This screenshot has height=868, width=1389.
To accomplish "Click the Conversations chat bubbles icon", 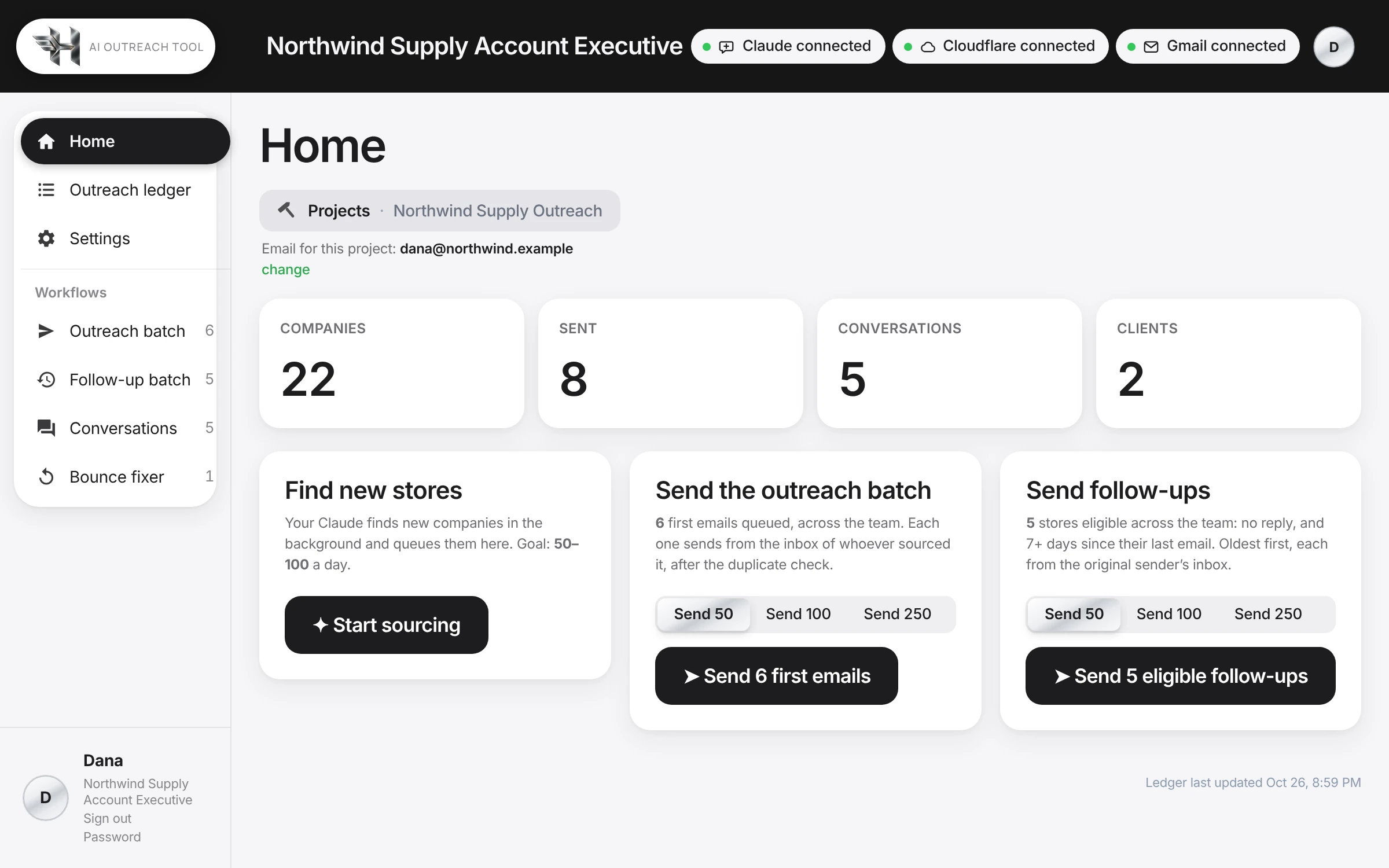I will pyautogui.click(x=46, y=428).
